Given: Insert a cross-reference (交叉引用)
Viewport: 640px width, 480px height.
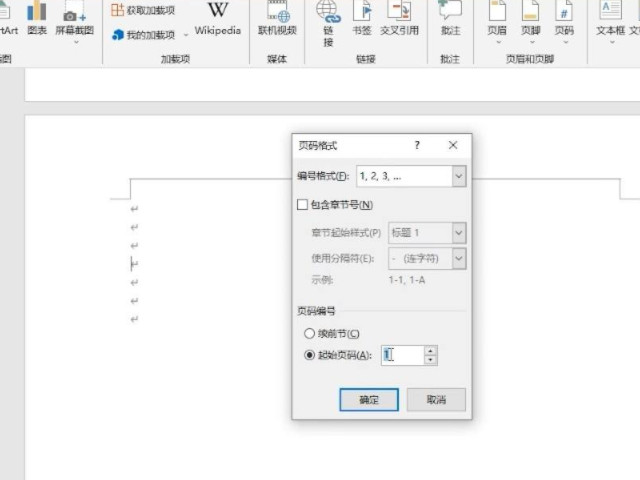Looking at the screenshot, I should [x=399, y=18].
